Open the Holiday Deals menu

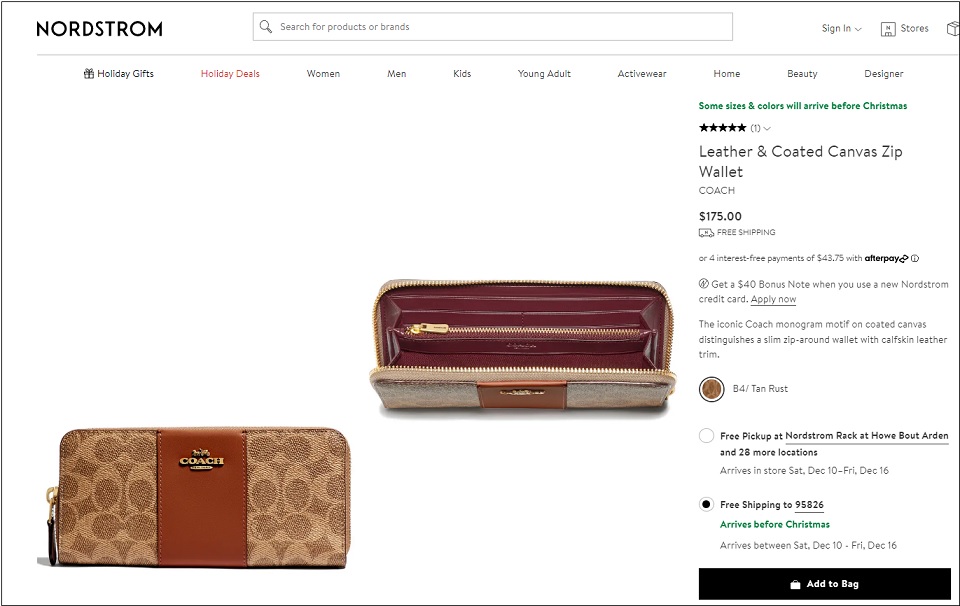[230, 73]
